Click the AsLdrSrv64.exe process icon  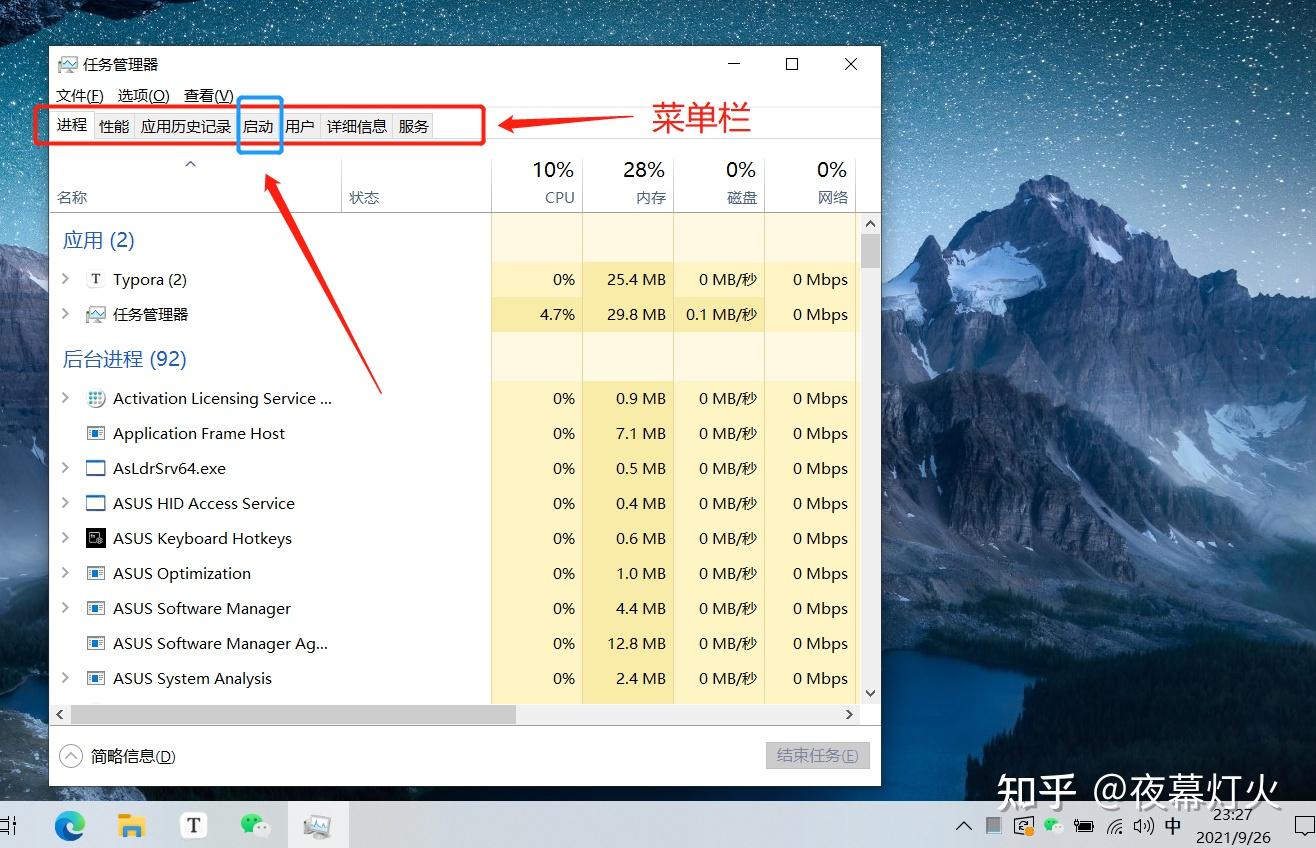coord(96,469)
